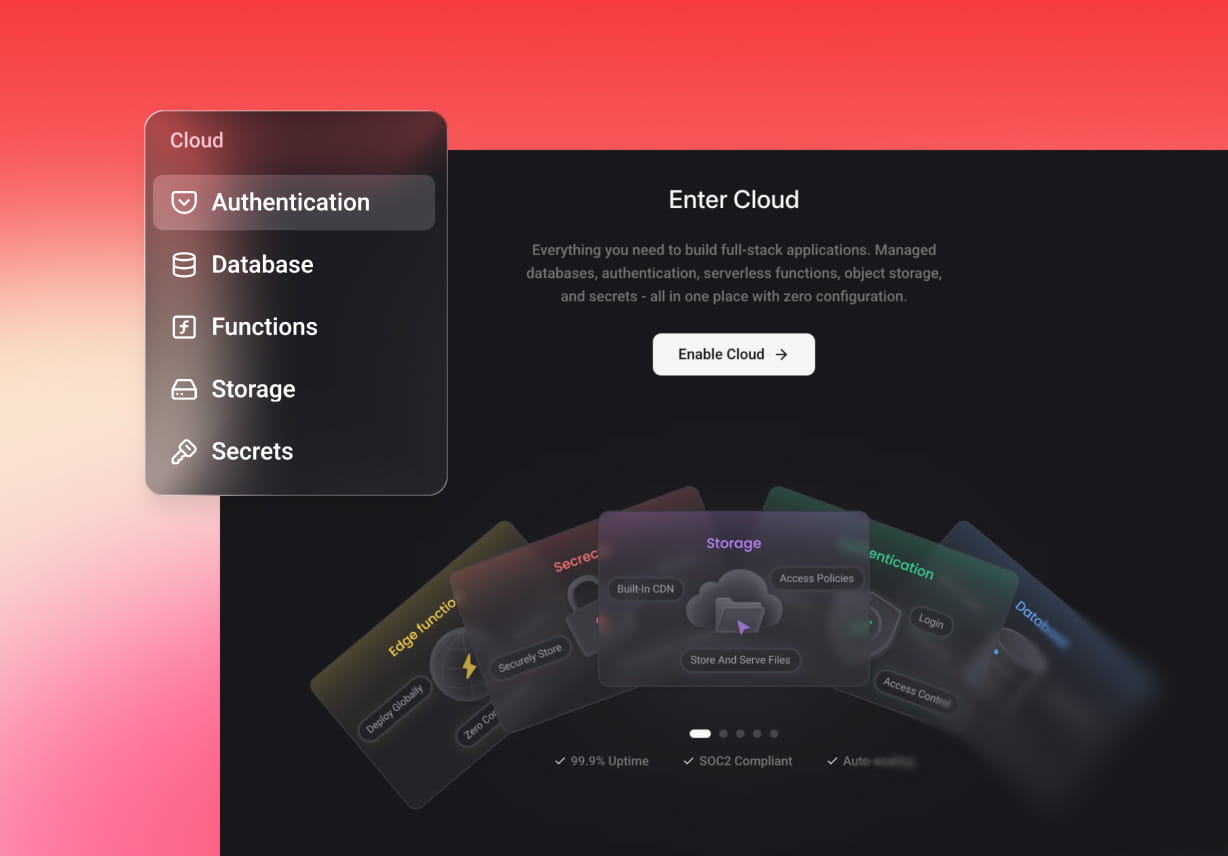Click the Secrets key icon
Viewport: 1228px width, 856px height.
coord(184,452)
